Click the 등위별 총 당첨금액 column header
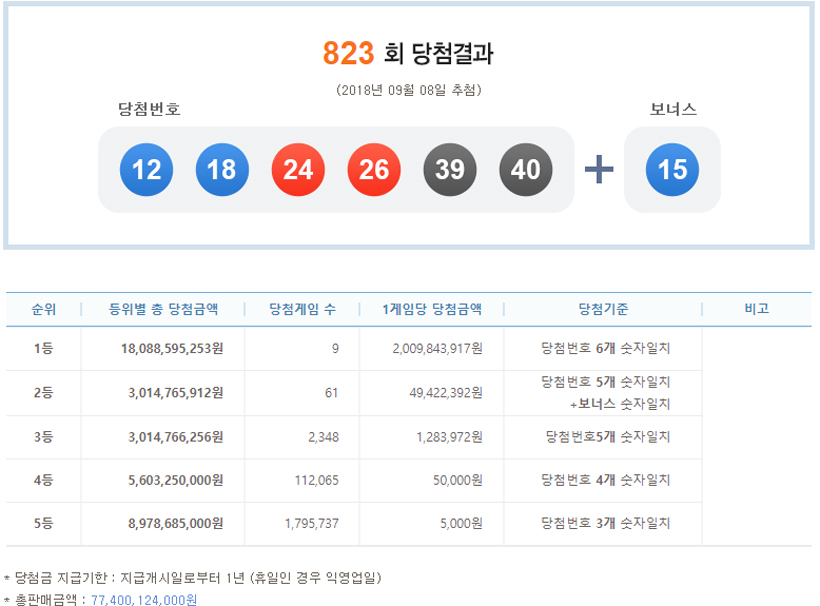 click(x=163, y=309)
